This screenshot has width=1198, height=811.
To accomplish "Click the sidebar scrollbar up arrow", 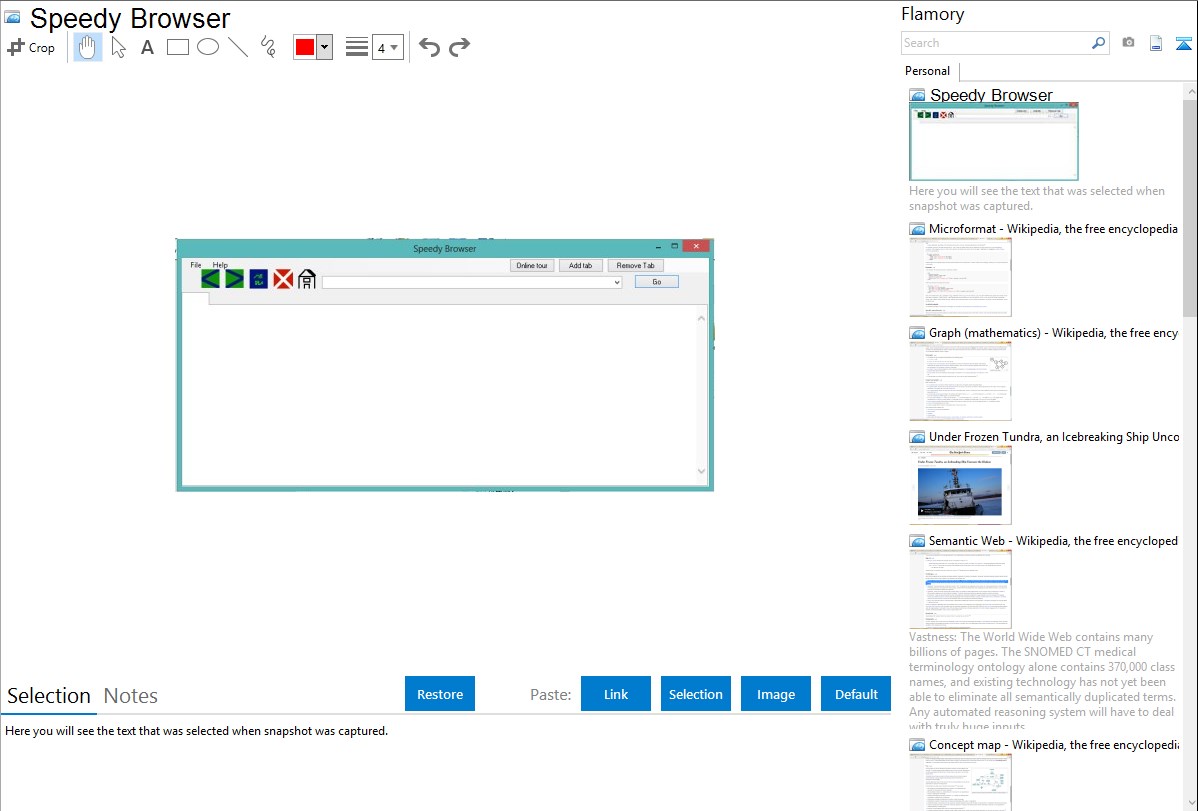I will click(x=1190, y=91).
